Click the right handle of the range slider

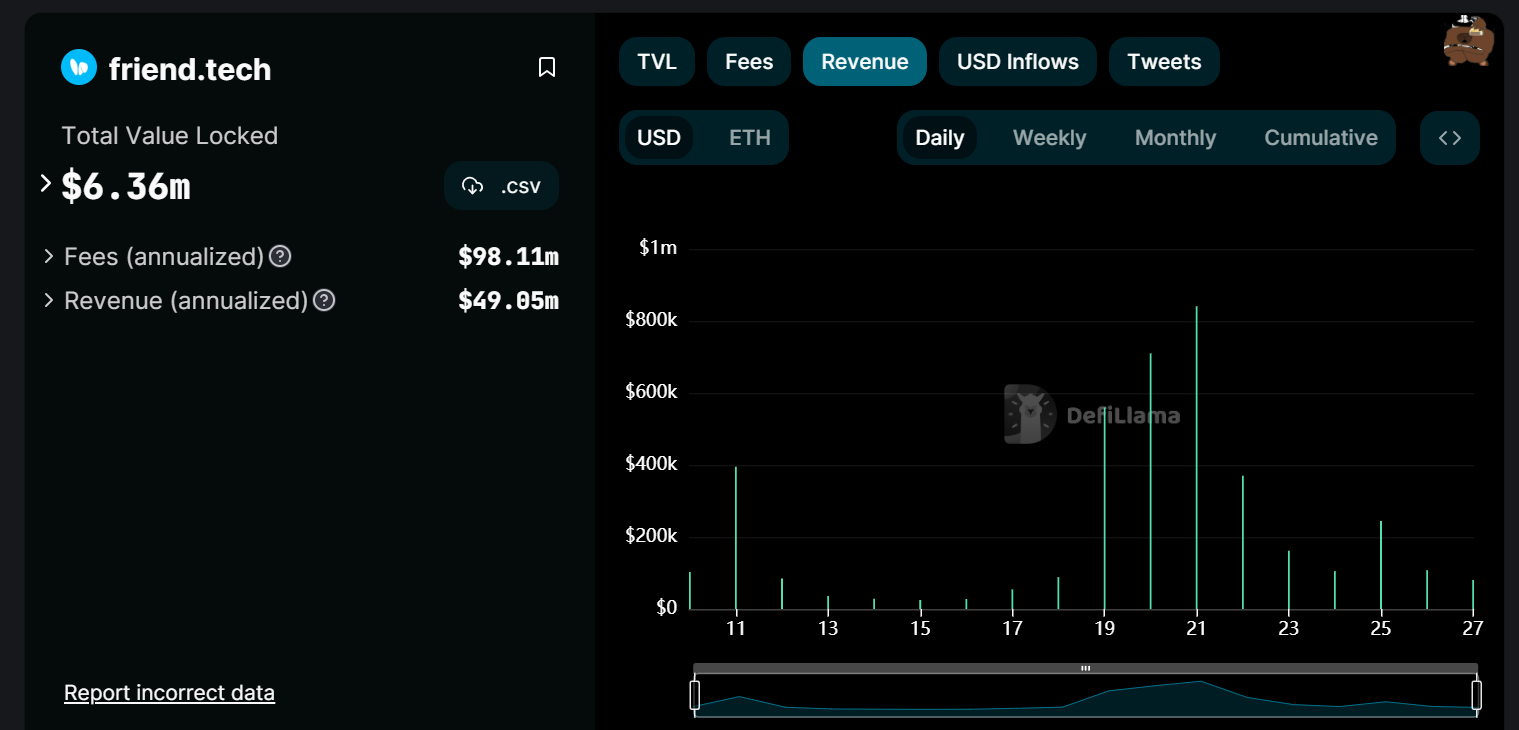click(1476, 694)
